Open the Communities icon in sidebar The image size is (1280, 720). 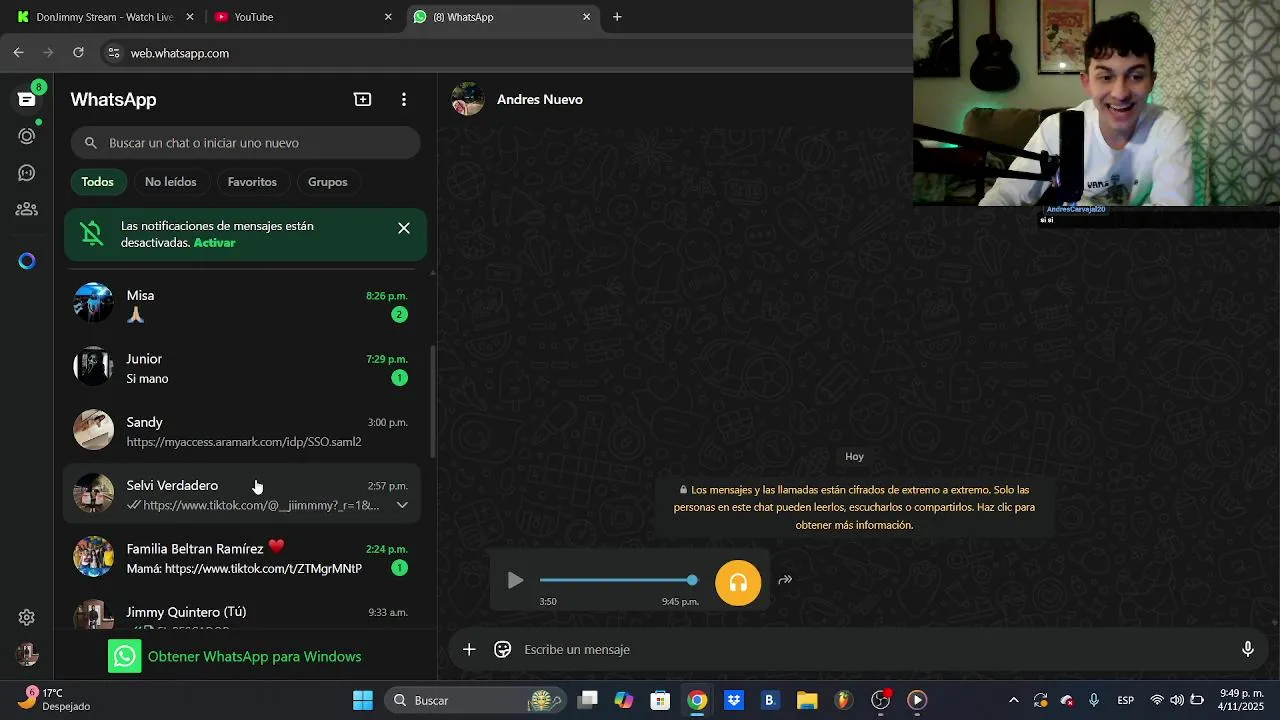27,209
